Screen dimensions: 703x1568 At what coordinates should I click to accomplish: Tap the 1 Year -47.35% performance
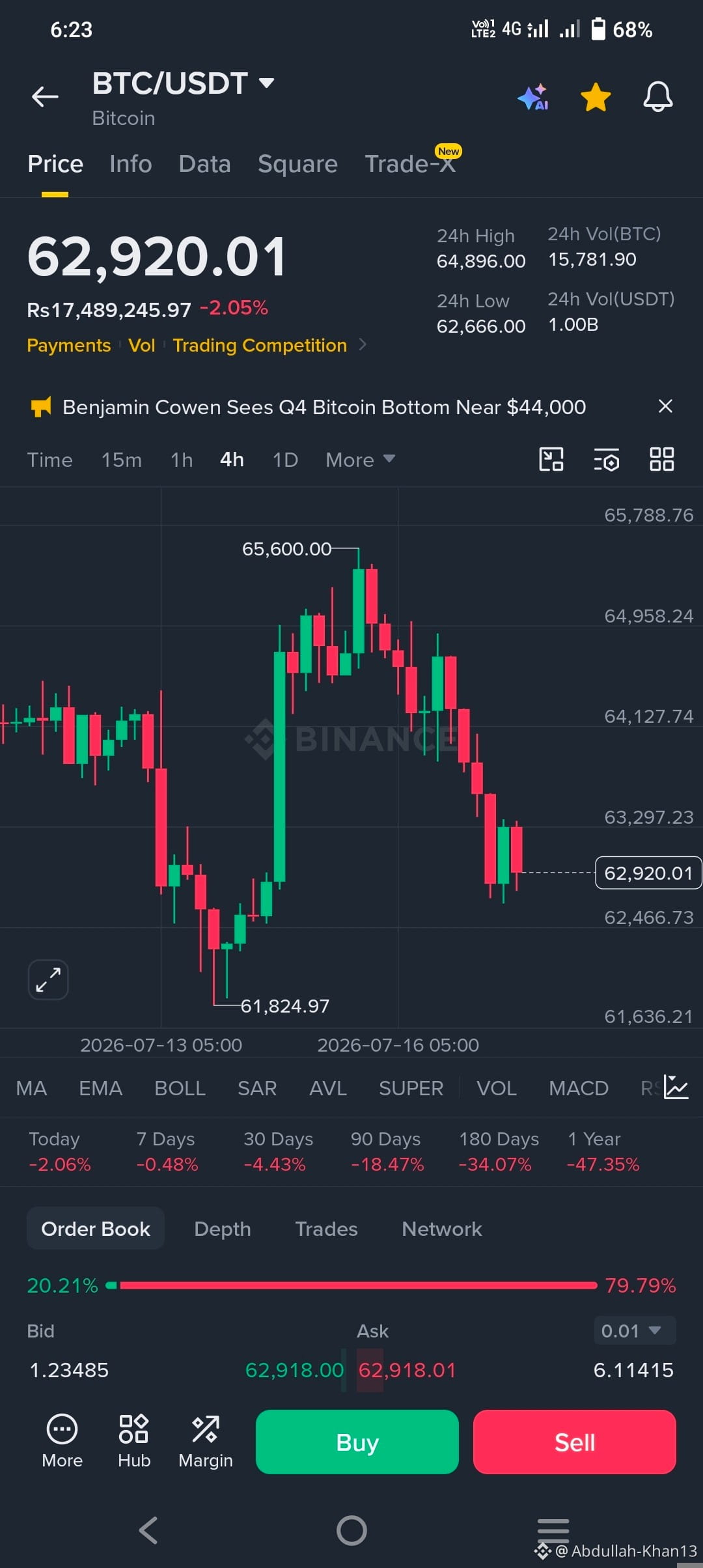603,1151
